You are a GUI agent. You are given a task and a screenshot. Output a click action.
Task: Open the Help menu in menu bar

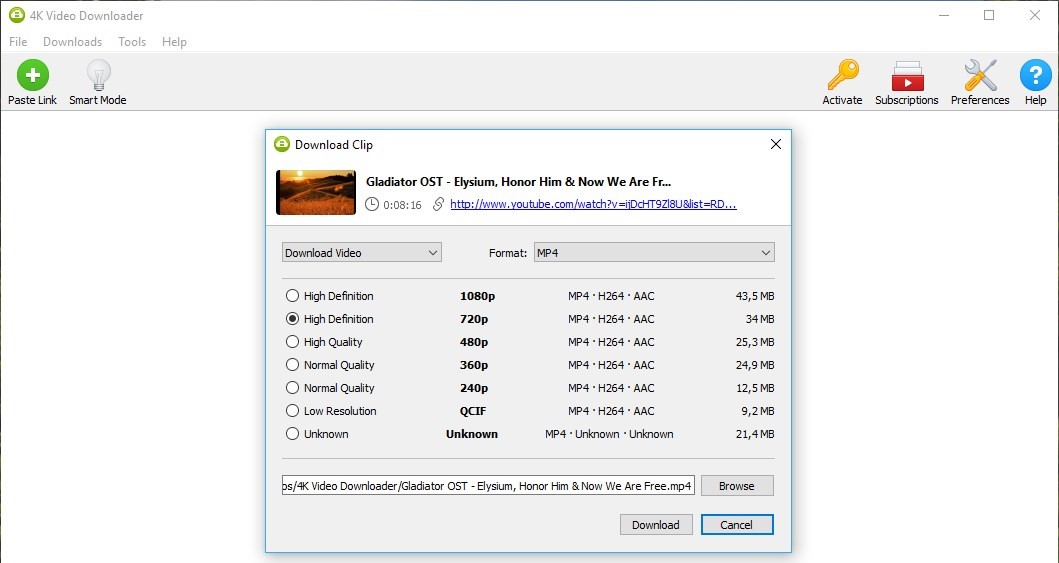(x=174, y=41)
